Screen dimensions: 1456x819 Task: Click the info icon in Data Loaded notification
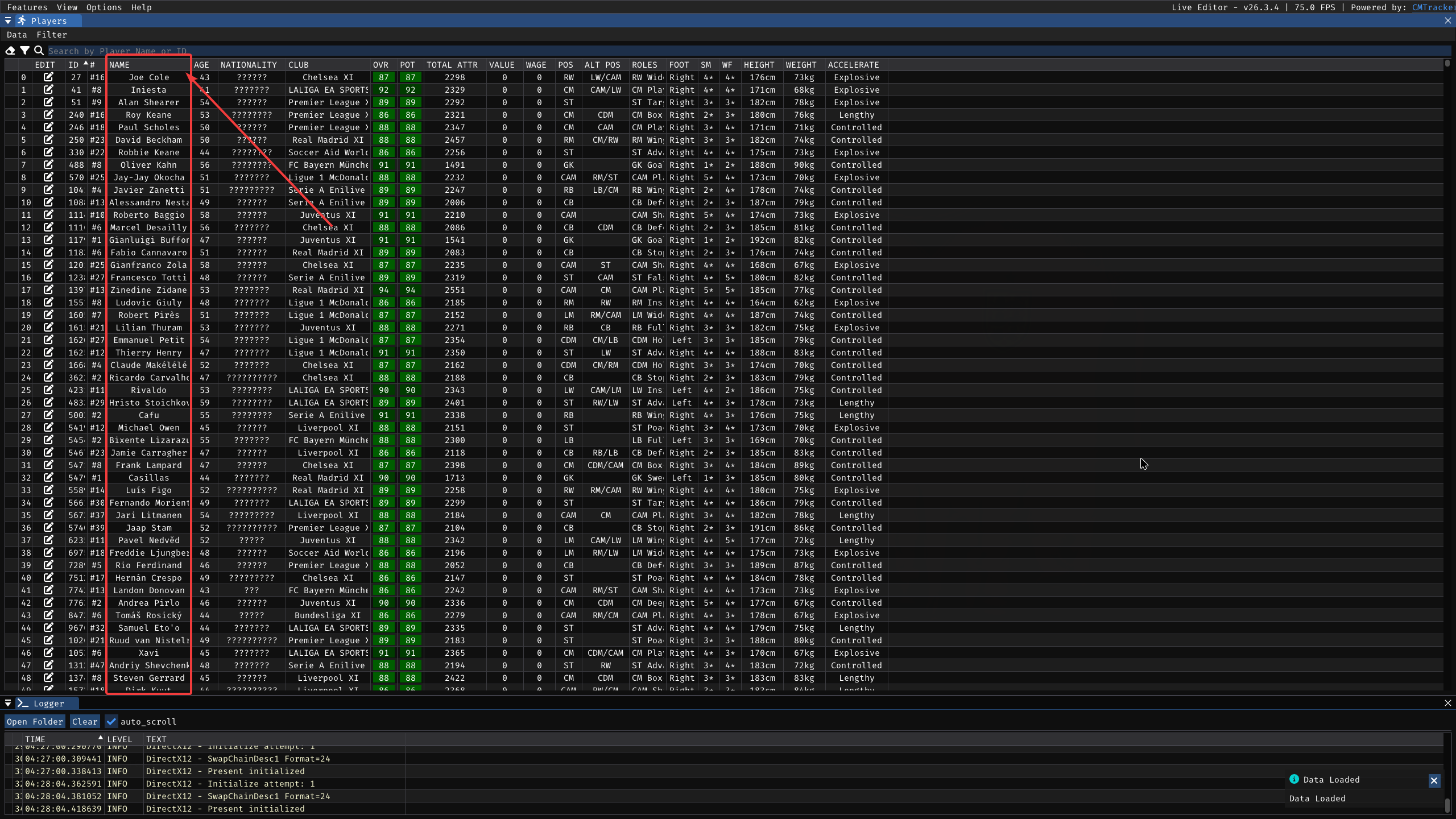(1294, 779)
